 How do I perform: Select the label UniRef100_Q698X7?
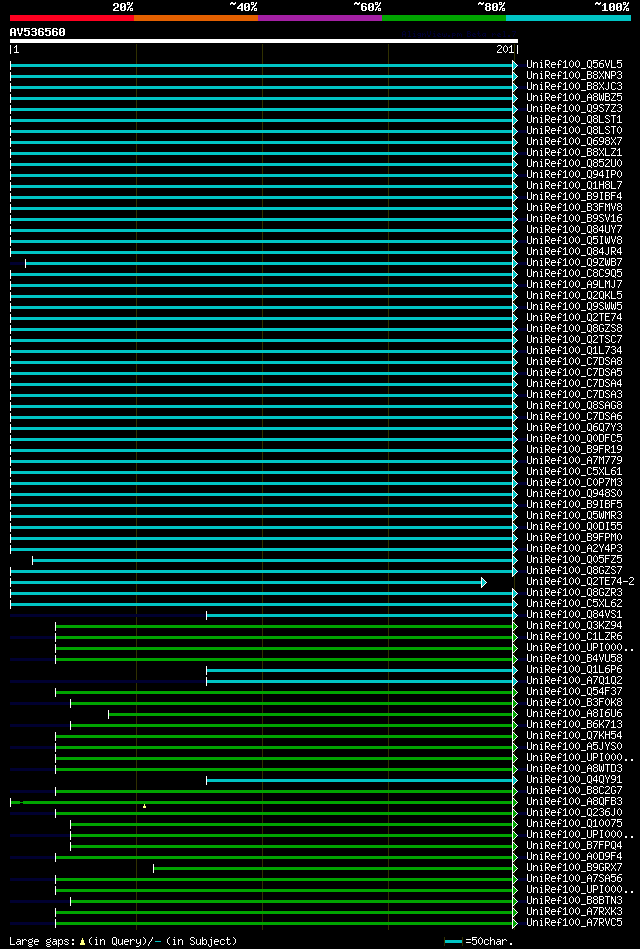(575, 141)
